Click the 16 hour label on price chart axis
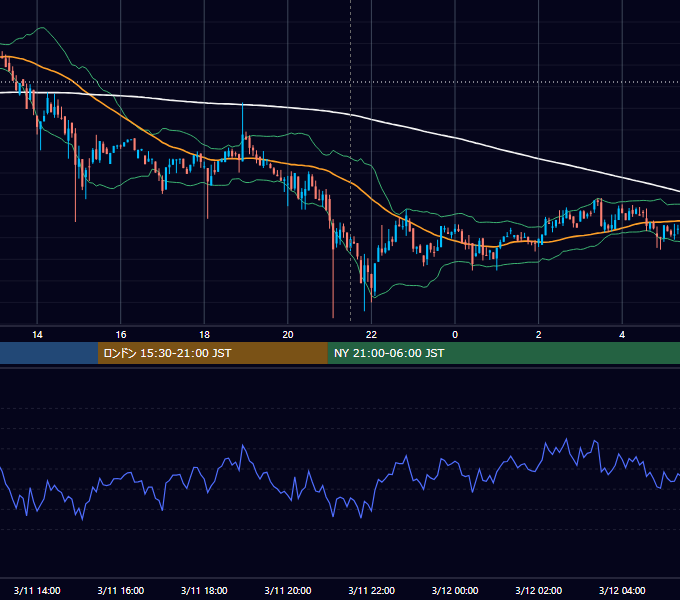This screenshot has height=600, width=680. [x=121, y=335]
